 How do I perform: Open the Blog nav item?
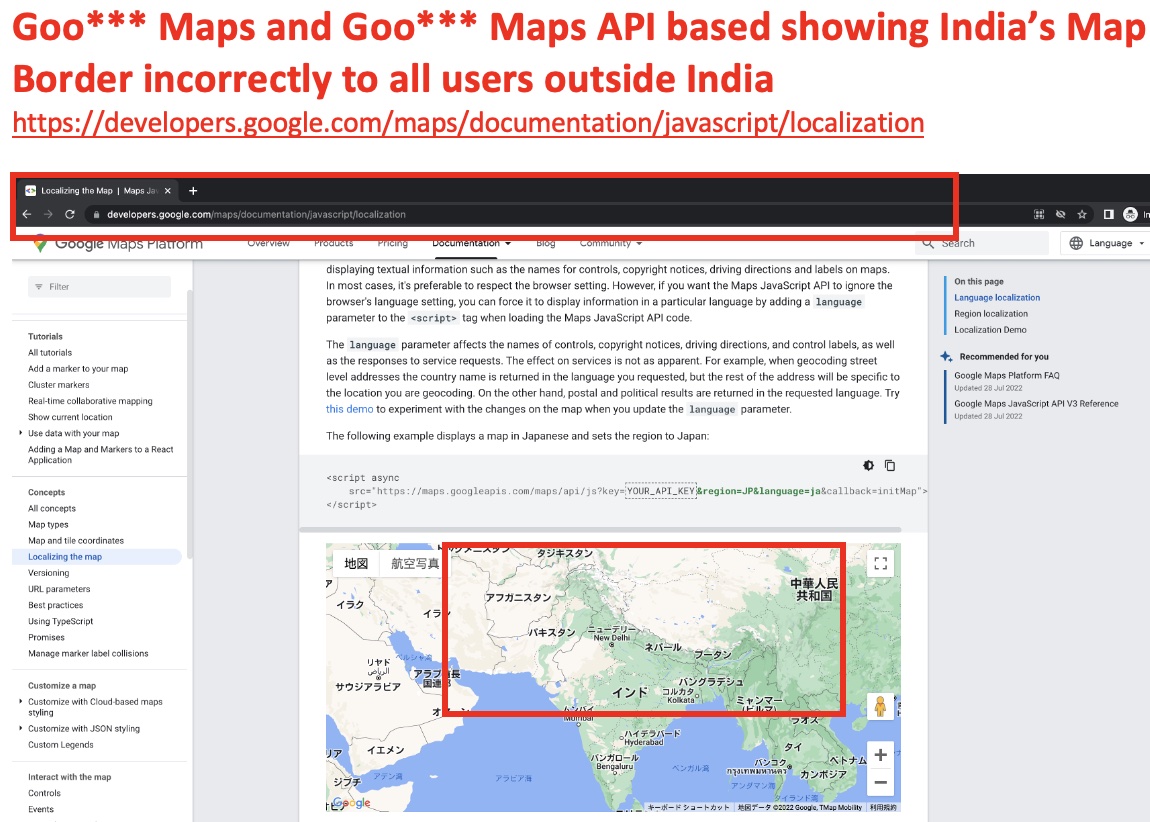coord(546,243)
